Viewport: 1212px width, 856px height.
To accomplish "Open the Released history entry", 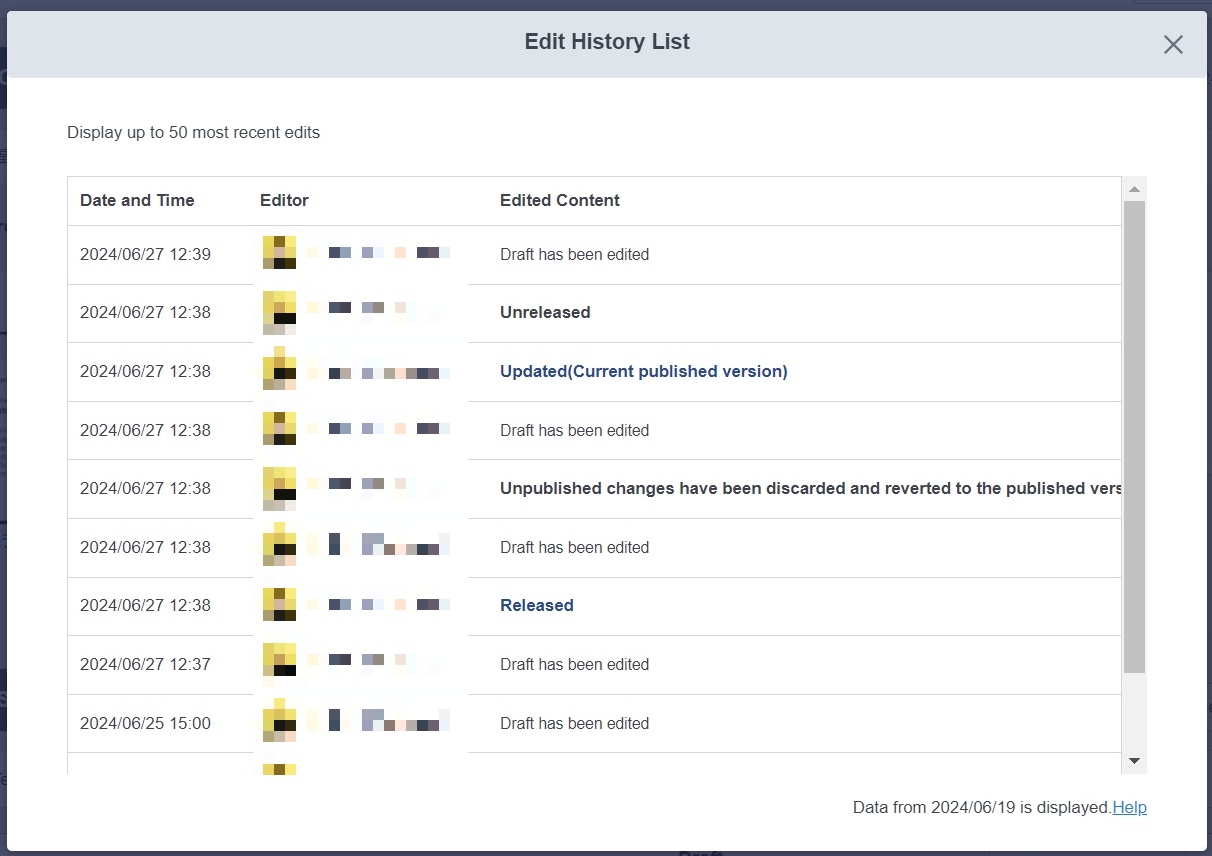I will [536, 605].
